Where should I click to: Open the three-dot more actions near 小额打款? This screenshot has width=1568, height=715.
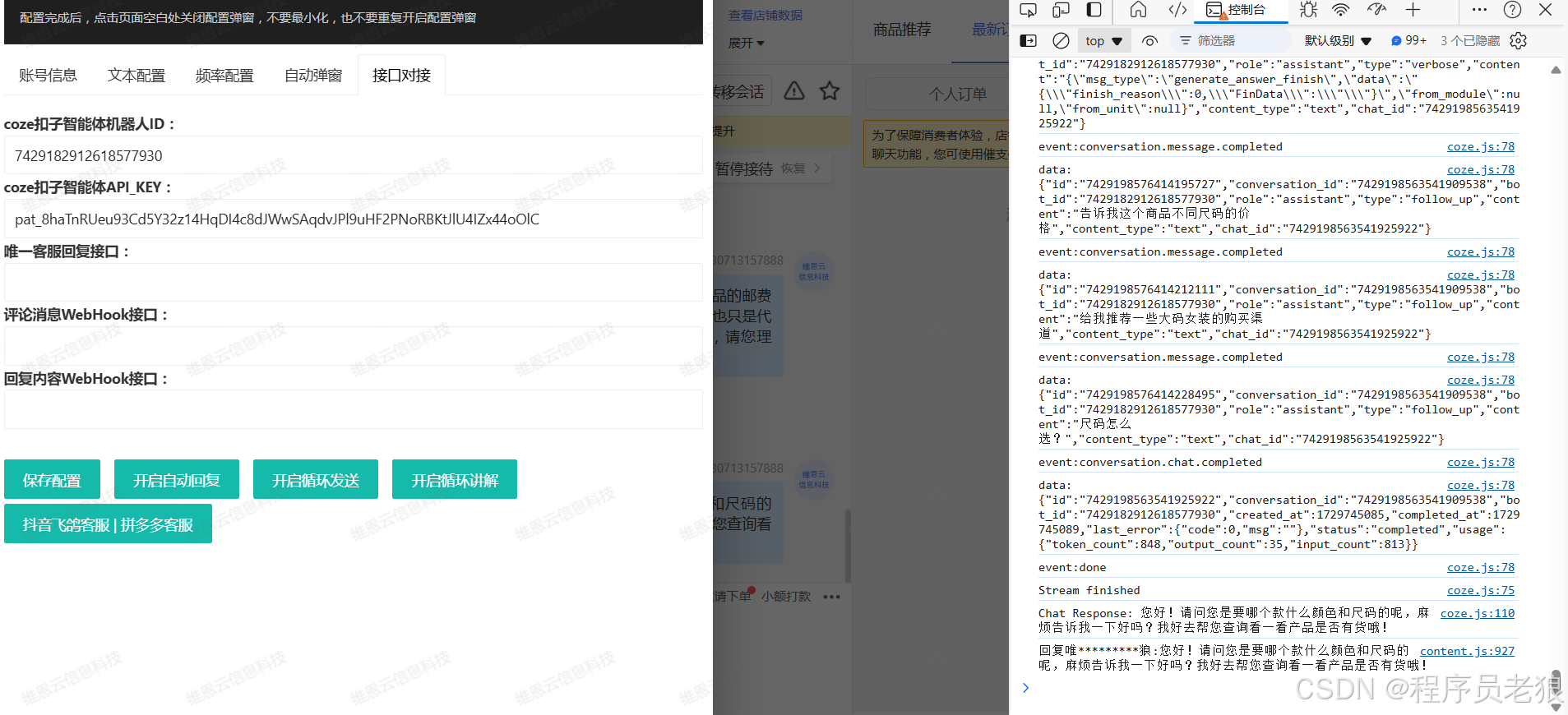832,597
